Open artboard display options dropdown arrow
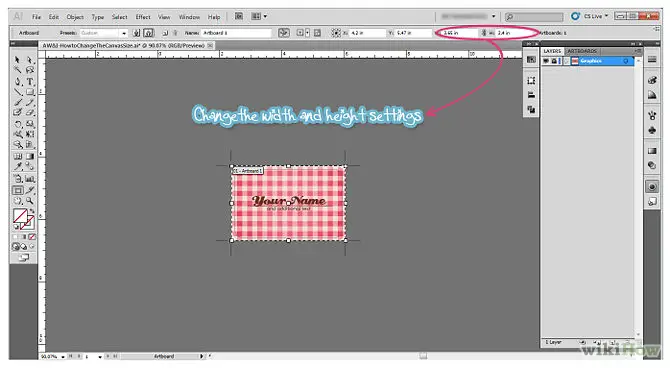 [307, 33]
